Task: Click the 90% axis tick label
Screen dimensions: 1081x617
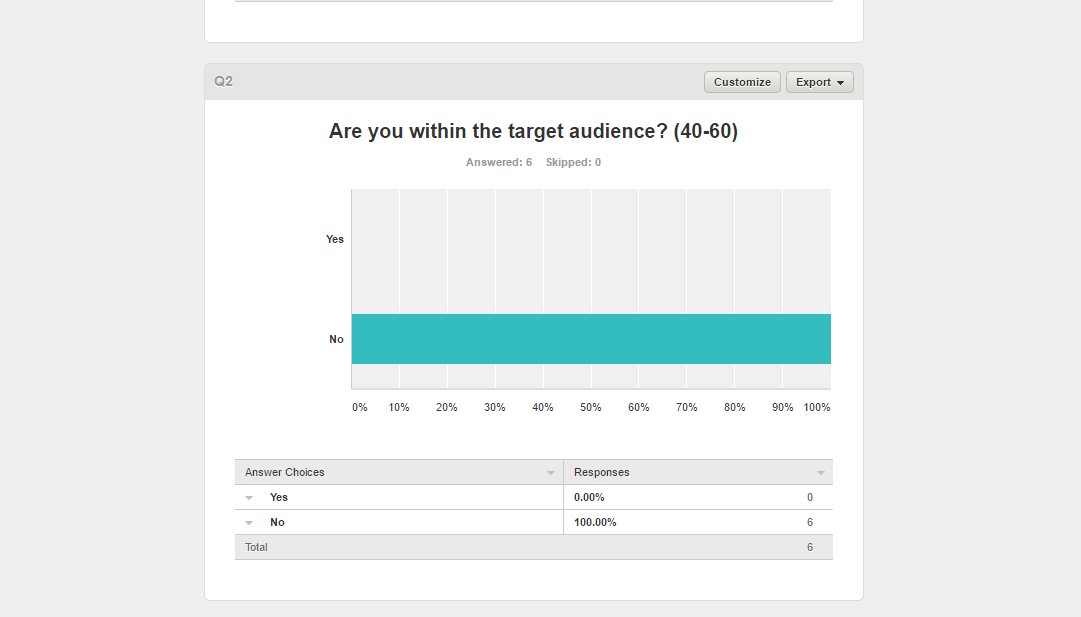Action: click(782, 407)
